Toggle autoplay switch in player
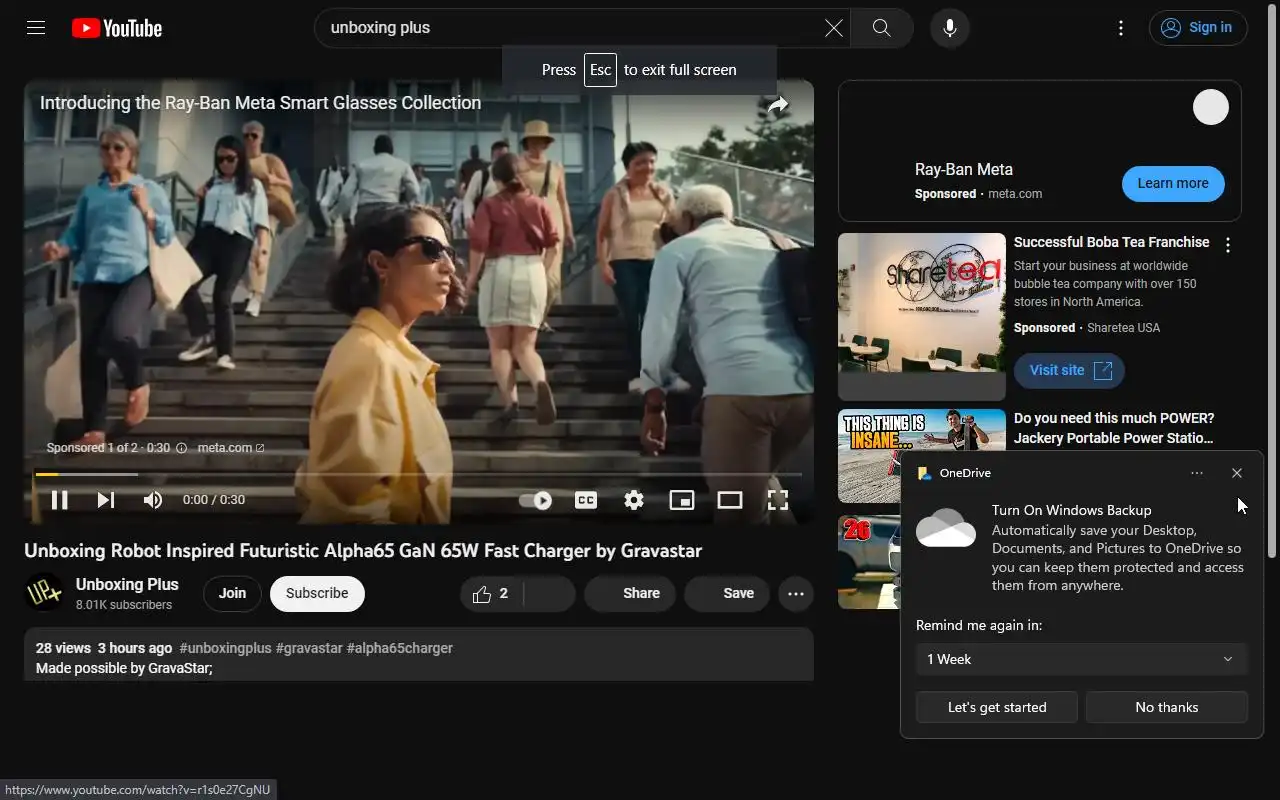The image size is (1280, 800). coord(536,500)
